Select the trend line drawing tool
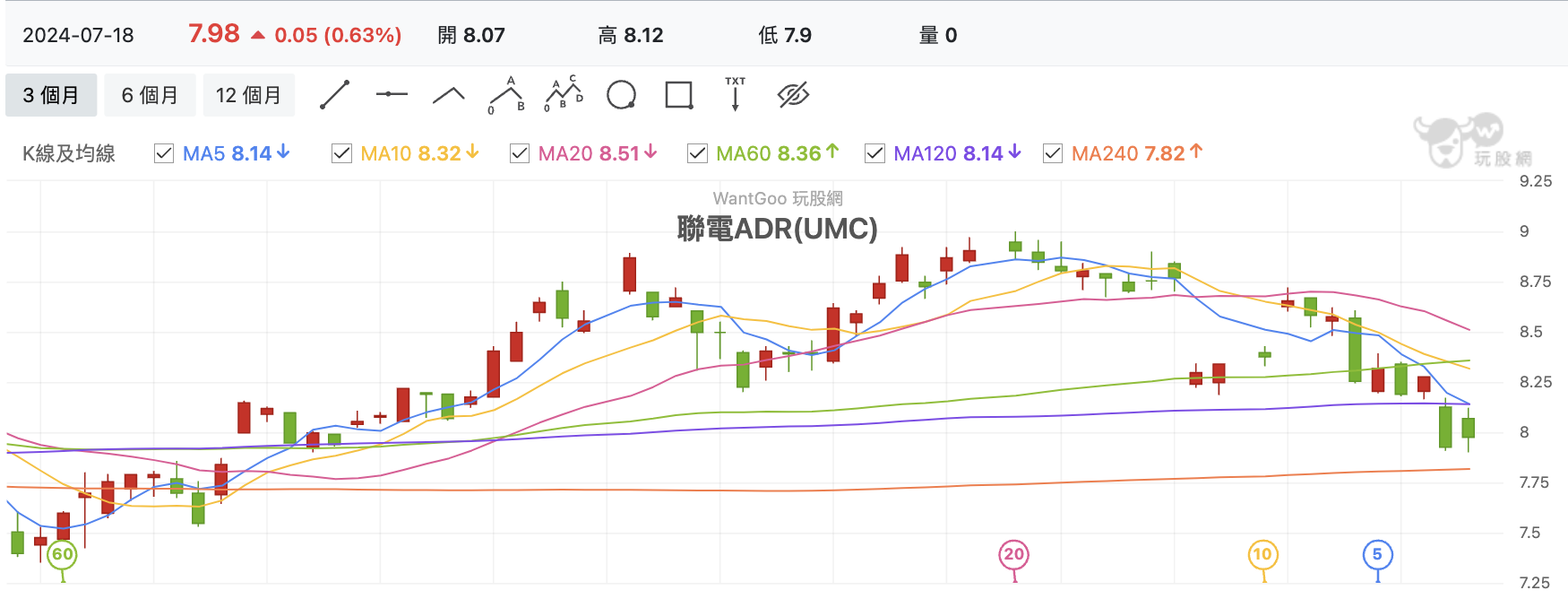Image resolution: width=1568 pixels, height=599 pixels. [x=334, y=95]
